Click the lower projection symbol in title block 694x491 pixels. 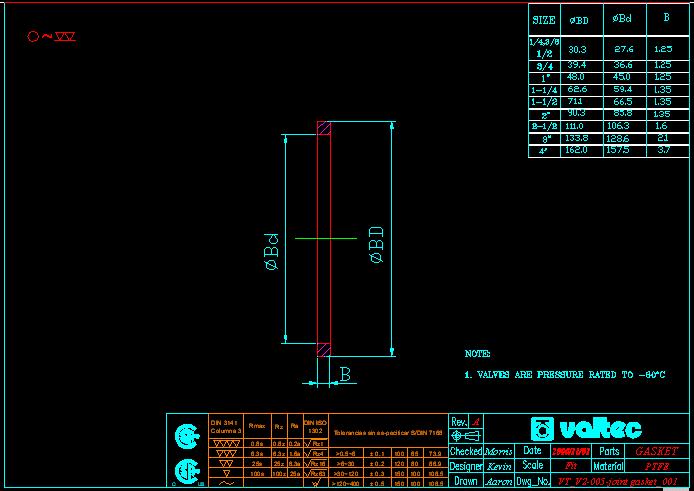pyautogui.click(x=184, y=469)
